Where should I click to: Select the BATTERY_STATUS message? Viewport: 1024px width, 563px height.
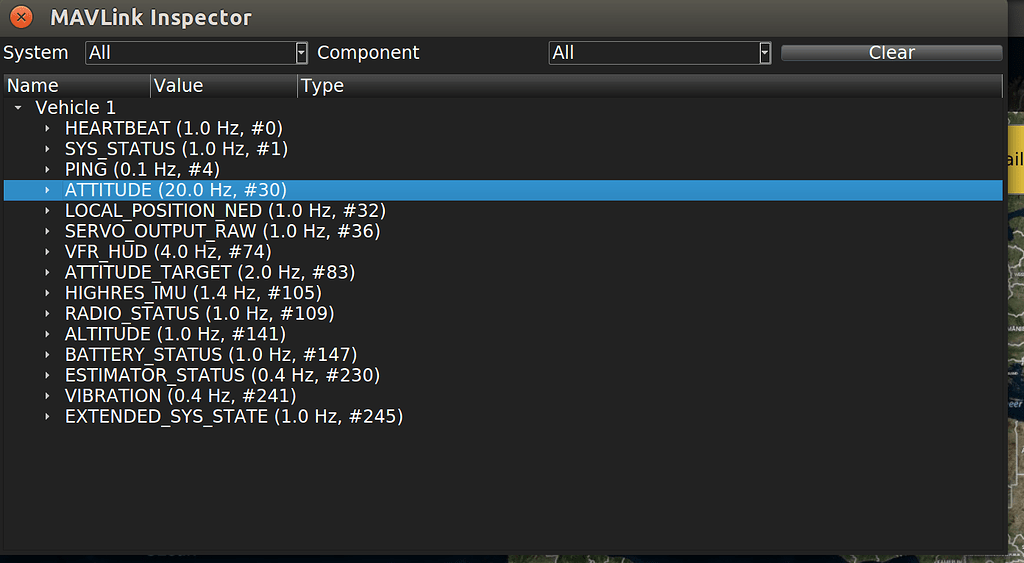(x=210, y=355)
